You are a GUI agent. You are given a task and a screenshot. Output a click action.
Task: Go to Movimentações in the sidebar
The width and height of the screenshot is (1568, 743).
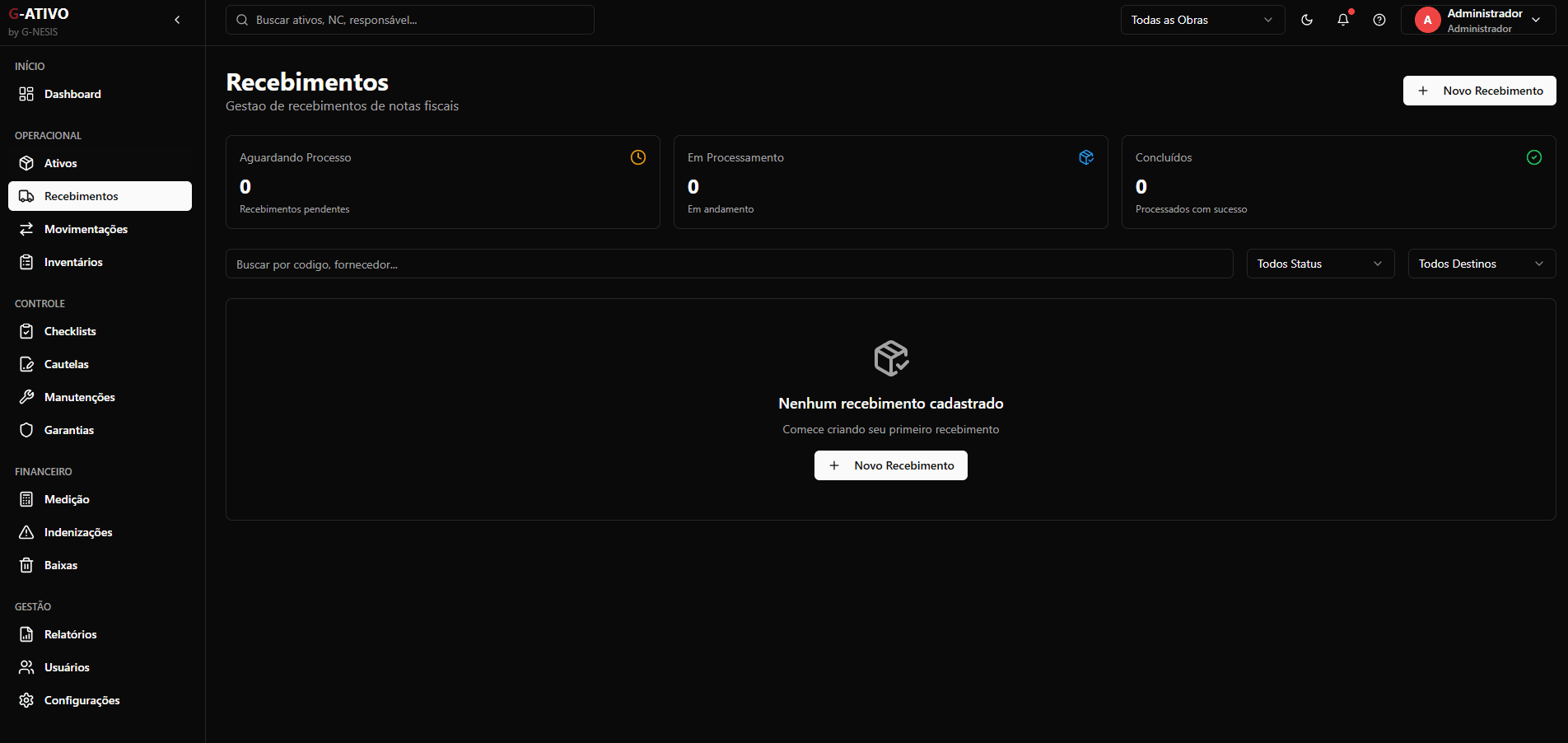coord(86,229)
